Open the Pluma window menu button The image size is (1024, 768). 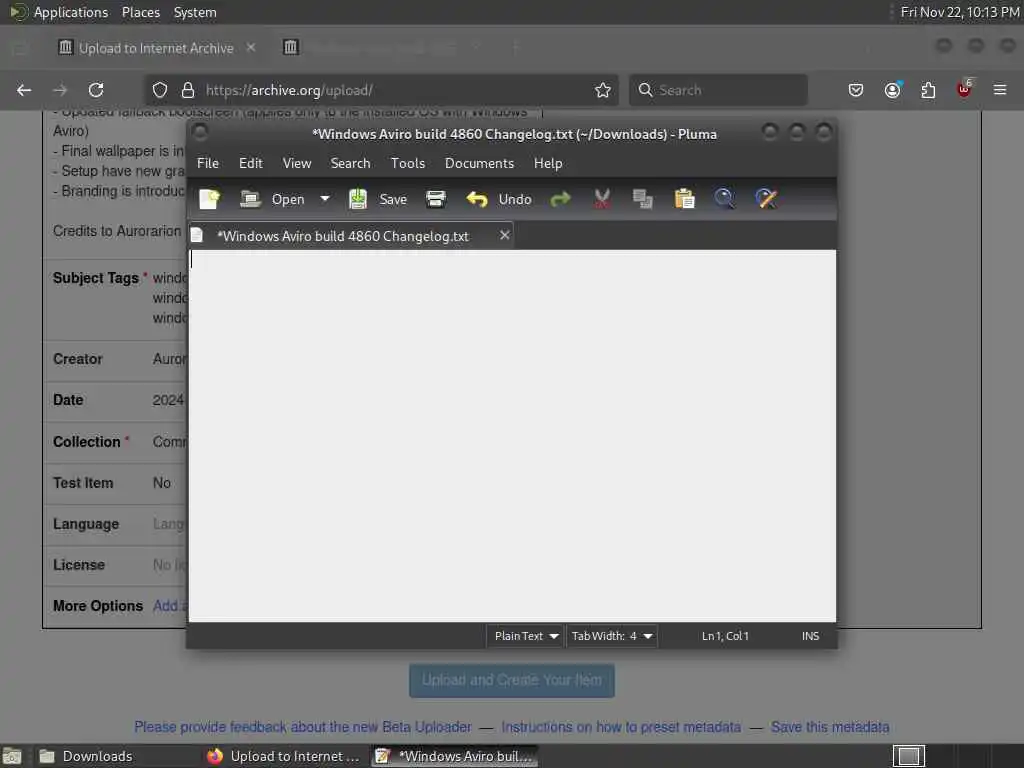click(200, 133)
